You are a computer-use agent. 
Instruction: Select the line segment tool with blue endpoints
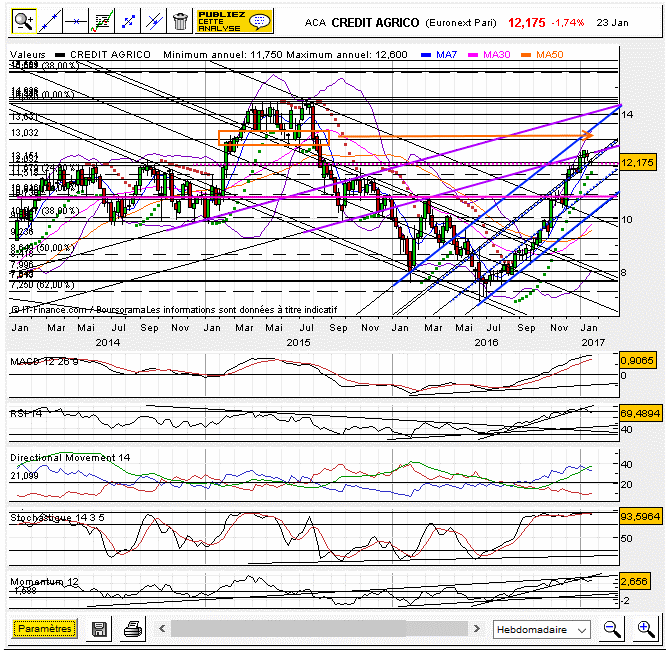[x=127, y=21]
